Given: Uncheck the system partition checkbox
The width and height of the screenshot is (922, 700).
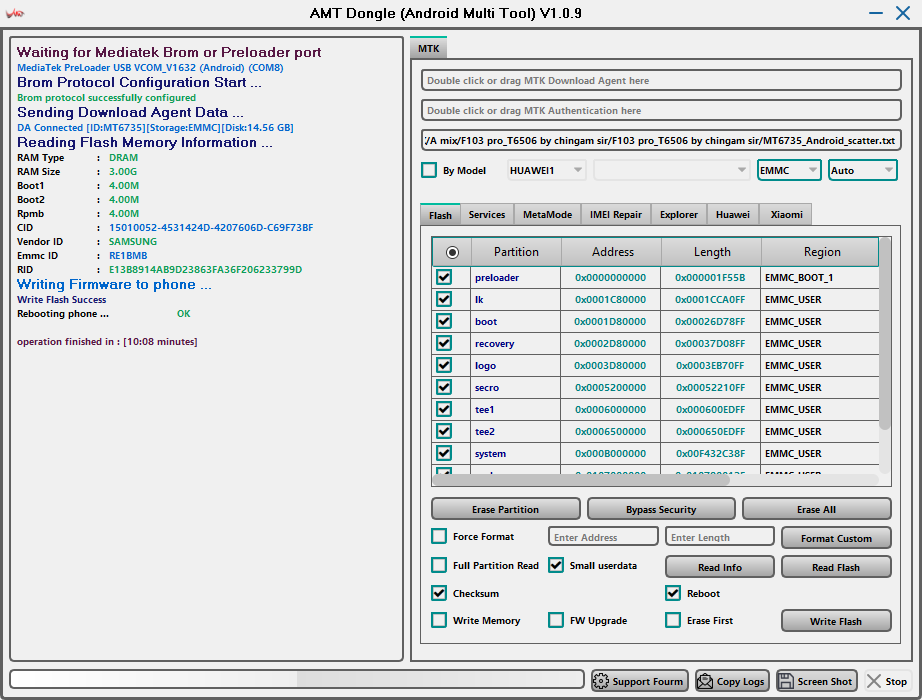Looking at the screenshot, I should pos(444,454).
